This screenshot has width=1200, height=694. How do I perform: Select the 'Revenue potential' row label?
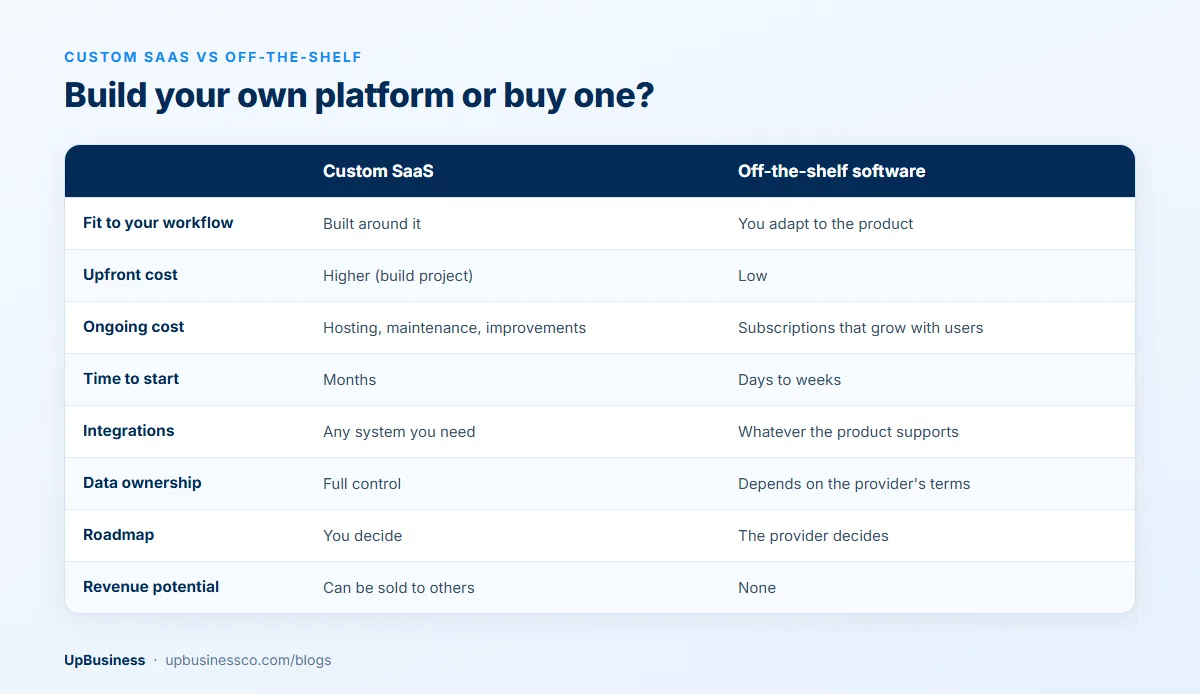click(151, 587)
